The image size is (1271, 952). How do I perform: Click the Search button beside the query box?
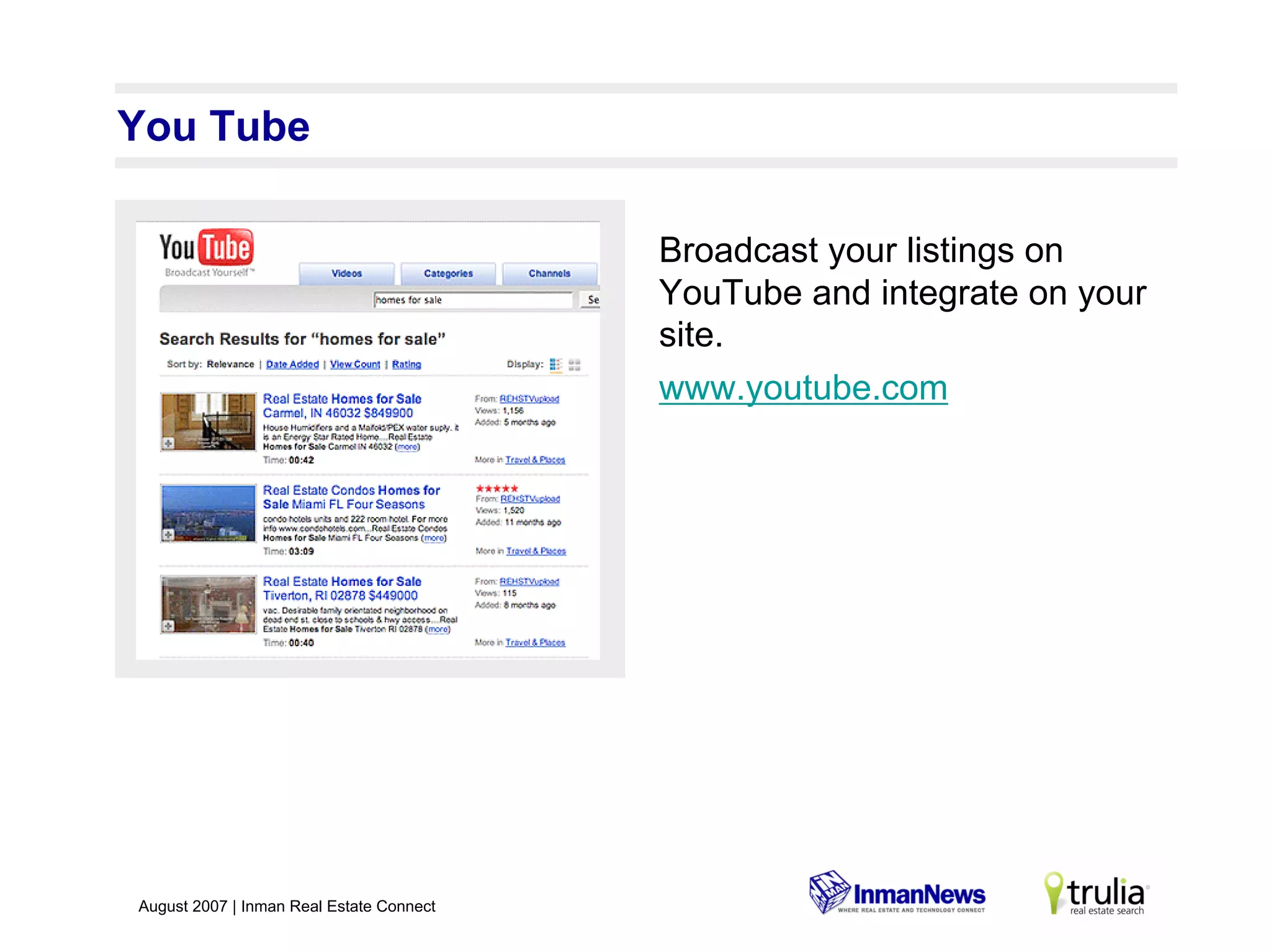pyautogui.click(x=590, y=300)
